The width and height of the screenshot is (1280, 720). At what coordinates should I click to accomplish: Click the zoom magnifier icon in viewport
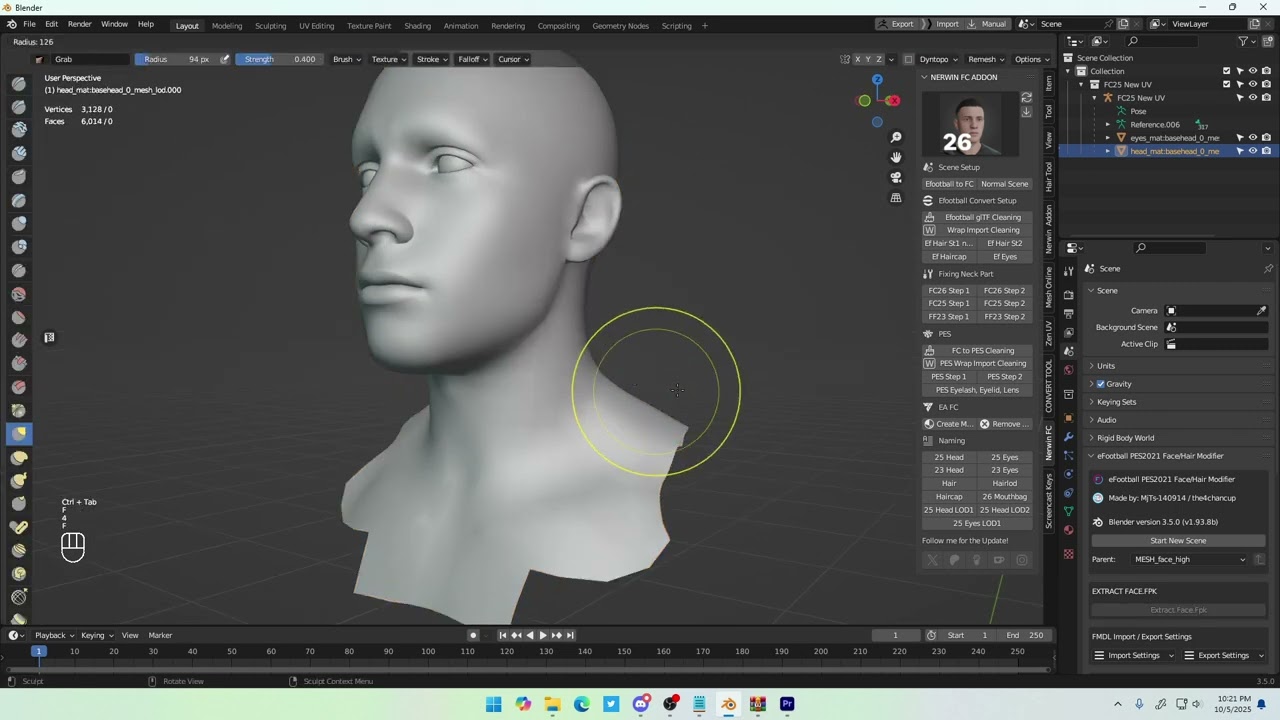pyautogui.click(x=896, y=137)
